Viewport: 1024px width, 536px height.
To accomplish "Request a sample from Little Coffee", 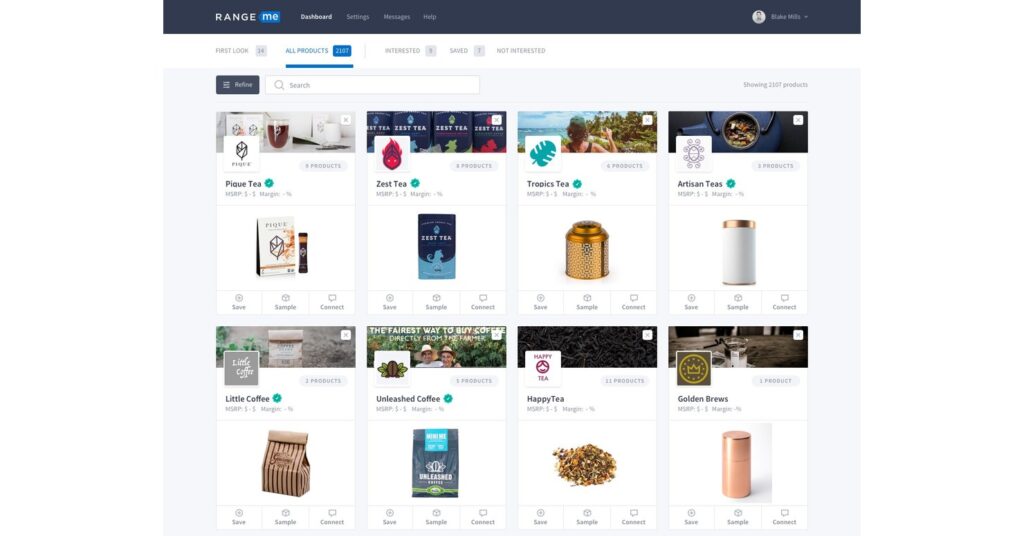I will [x=285, y=517].
